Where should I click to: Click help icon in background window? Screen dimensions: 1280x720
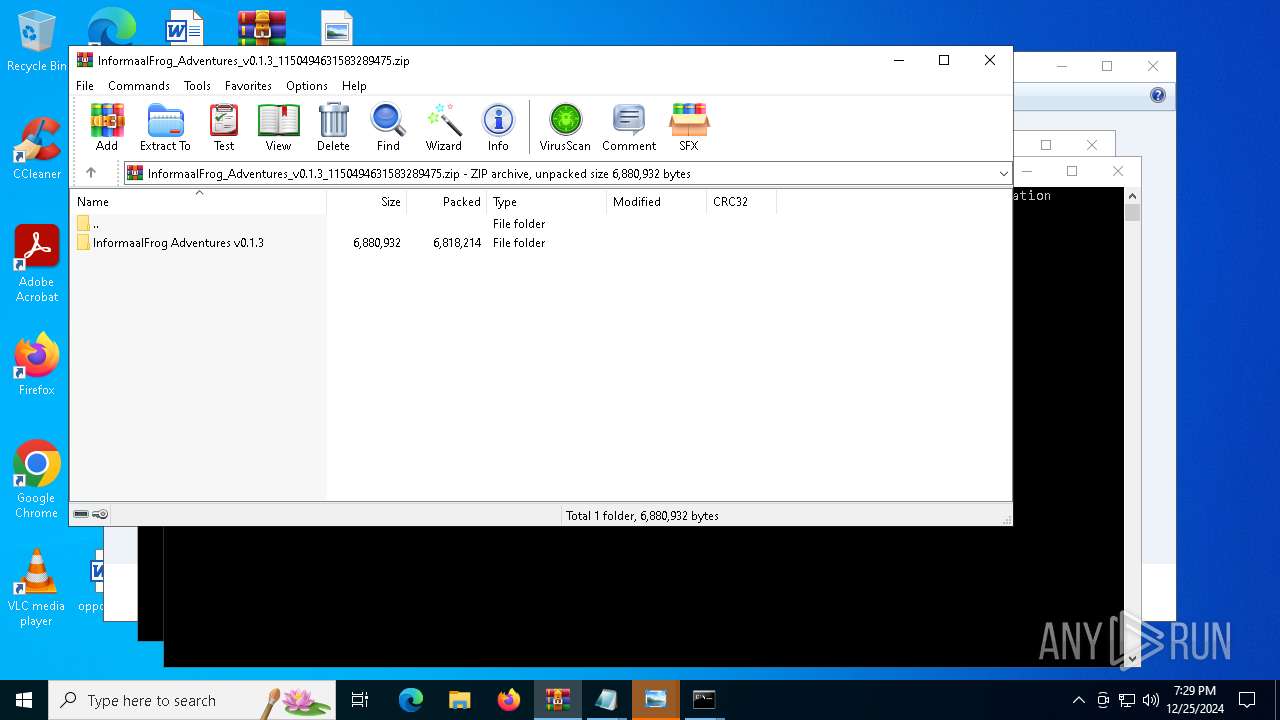pyautogui.click(x=1158, y=96)
